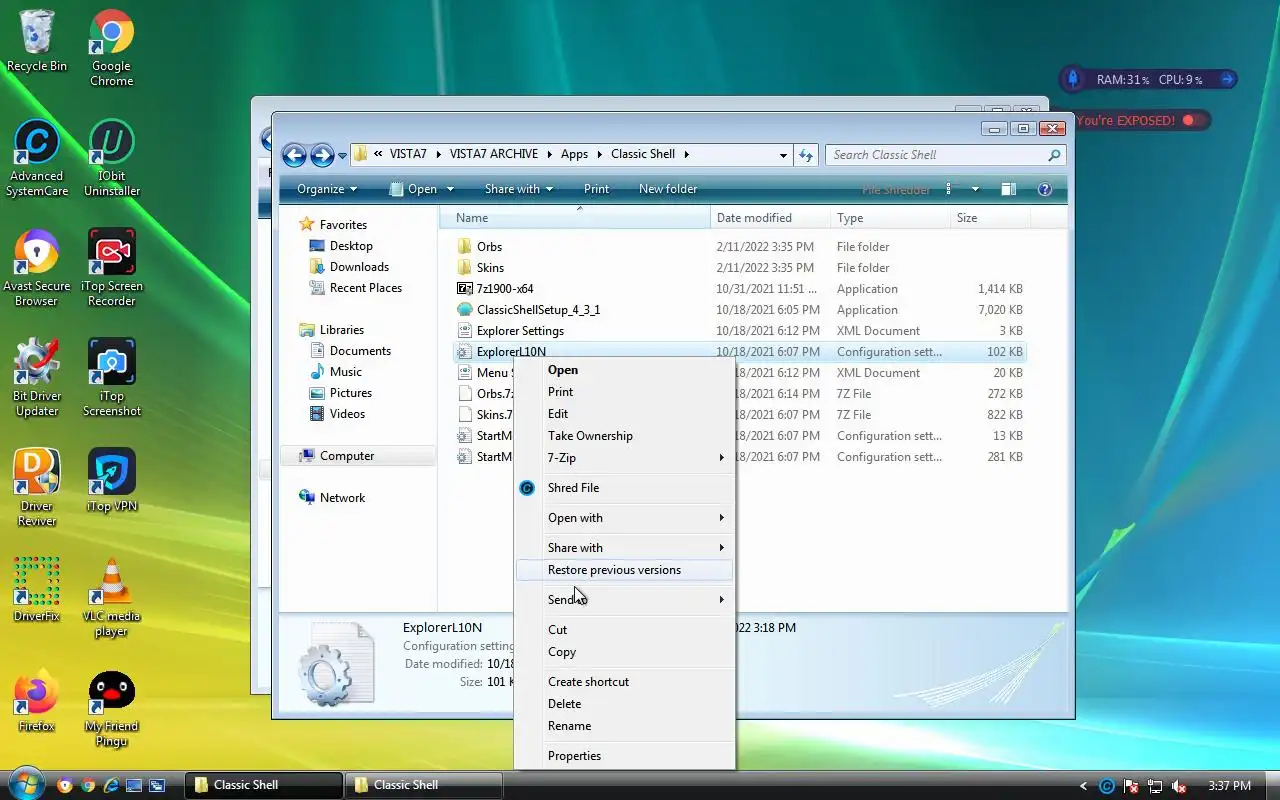Open the change view dropdown arrow
Viewport: 1280px width, 800px height.
point(975,189)
